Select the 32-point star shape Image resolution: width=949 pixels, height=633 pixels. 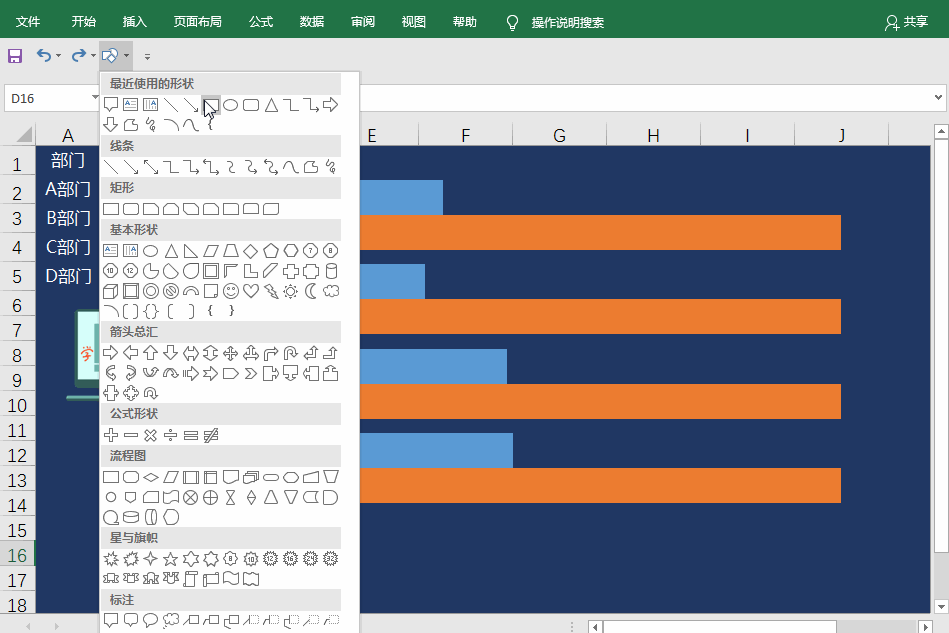pos(330,559)
